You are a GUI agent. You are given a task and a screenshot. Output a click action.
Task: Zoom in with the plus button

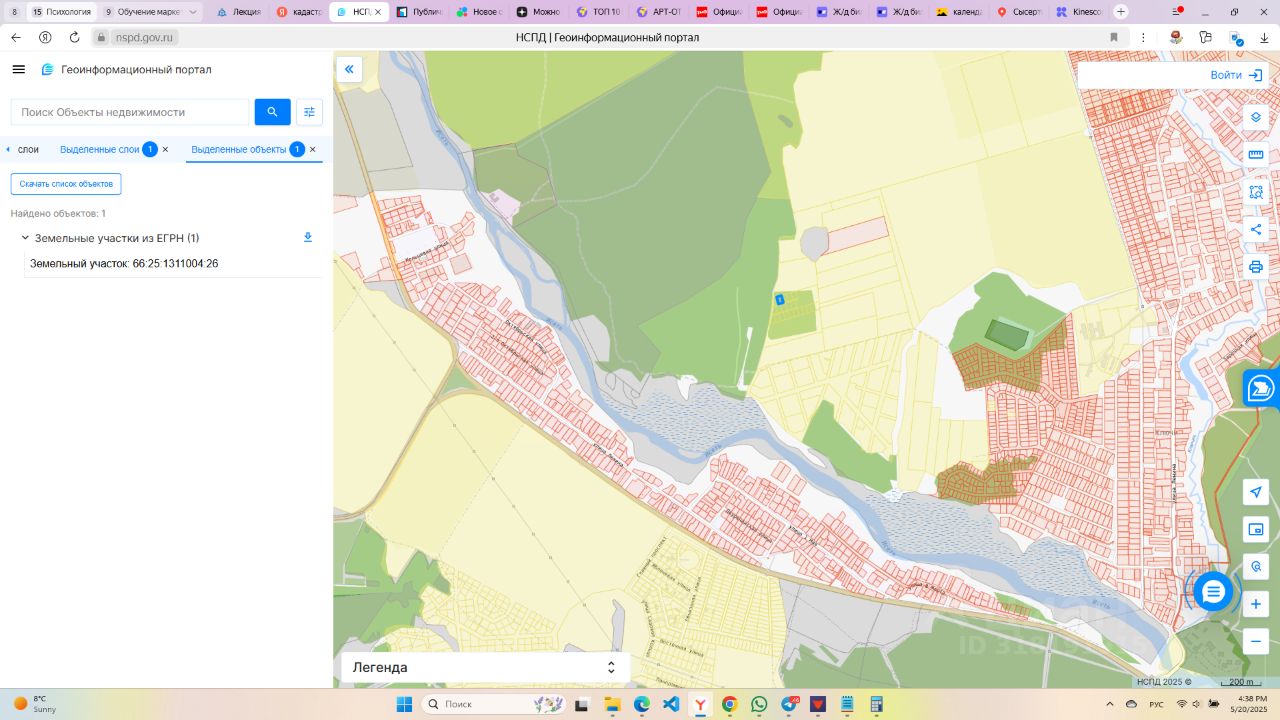click(x=1256, y=604)
